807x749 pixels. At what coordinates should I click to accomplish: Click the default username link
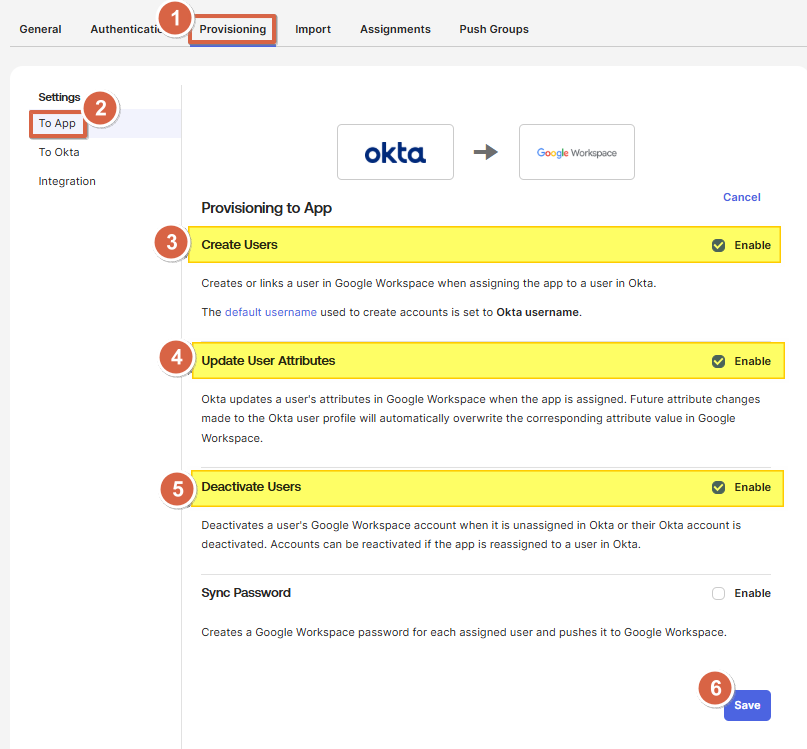[270, 312]
